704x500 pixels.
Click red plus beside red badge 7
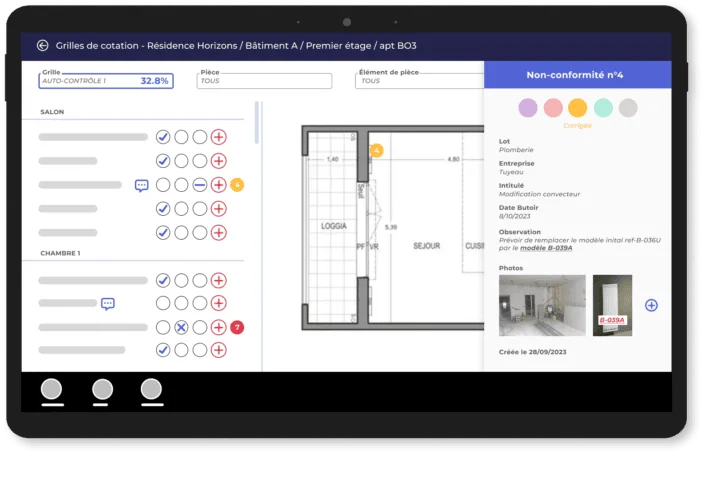click(x=219, y=327)
